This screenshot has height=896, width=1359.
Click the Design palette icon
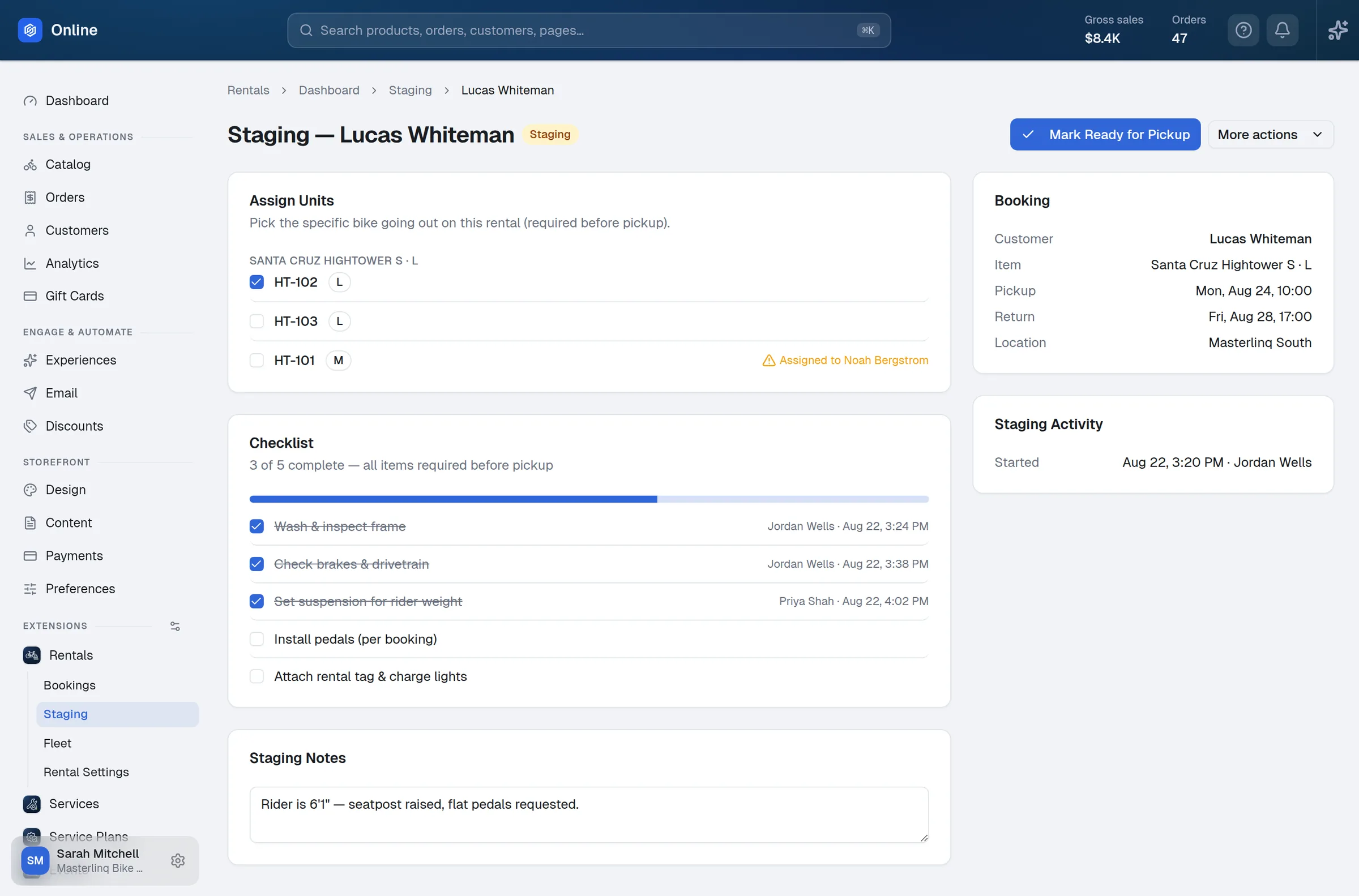pos(29,490)
